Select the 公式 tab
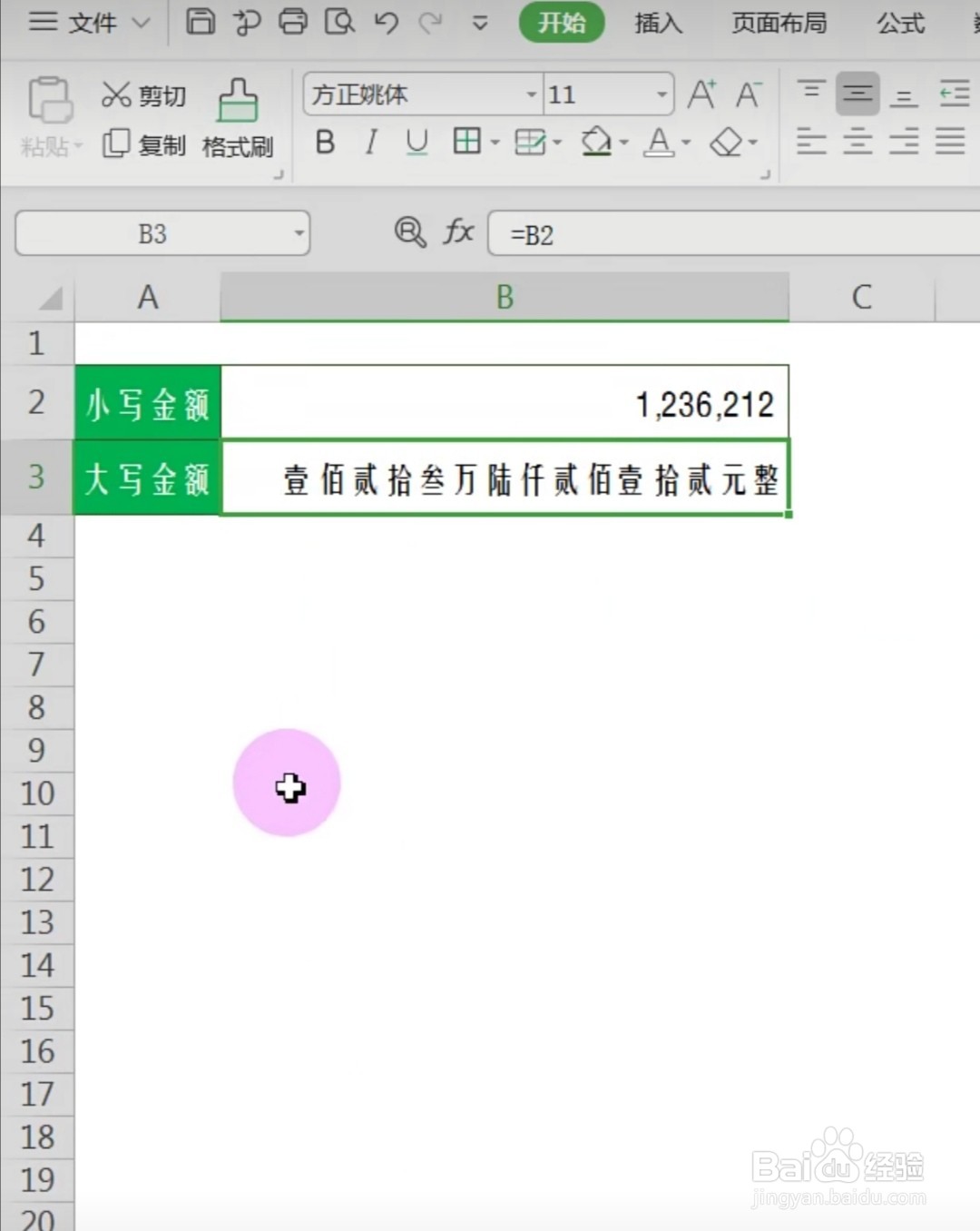 [x=899, y=24]
